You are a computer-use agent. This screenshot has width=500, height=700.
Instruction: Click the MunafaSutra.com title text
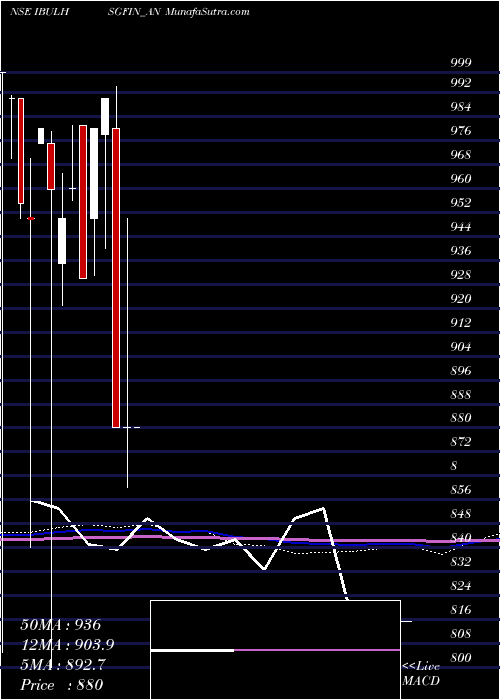coord(207,12)
